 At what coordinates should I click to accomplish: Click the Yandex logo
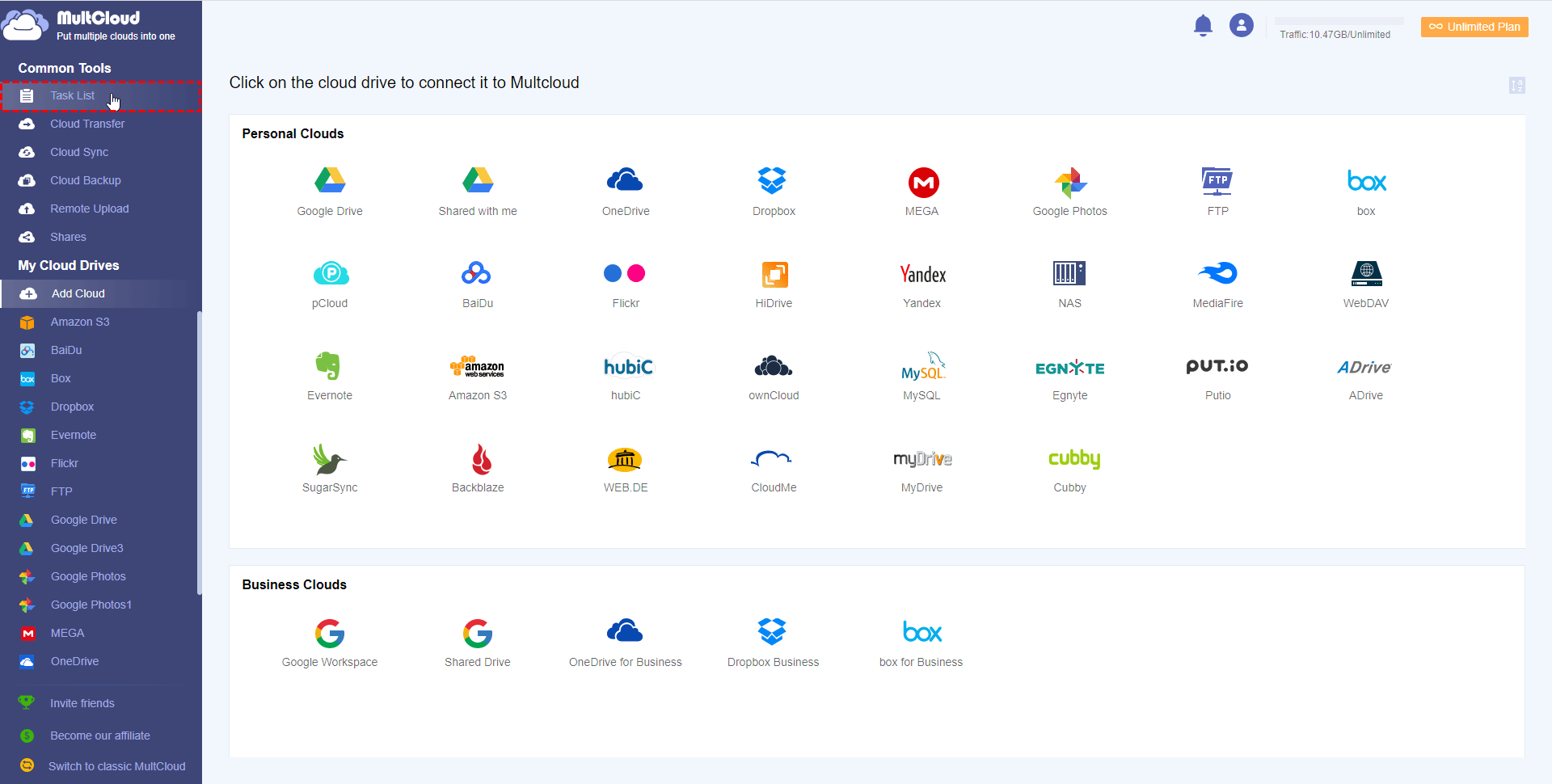point(922,274)
